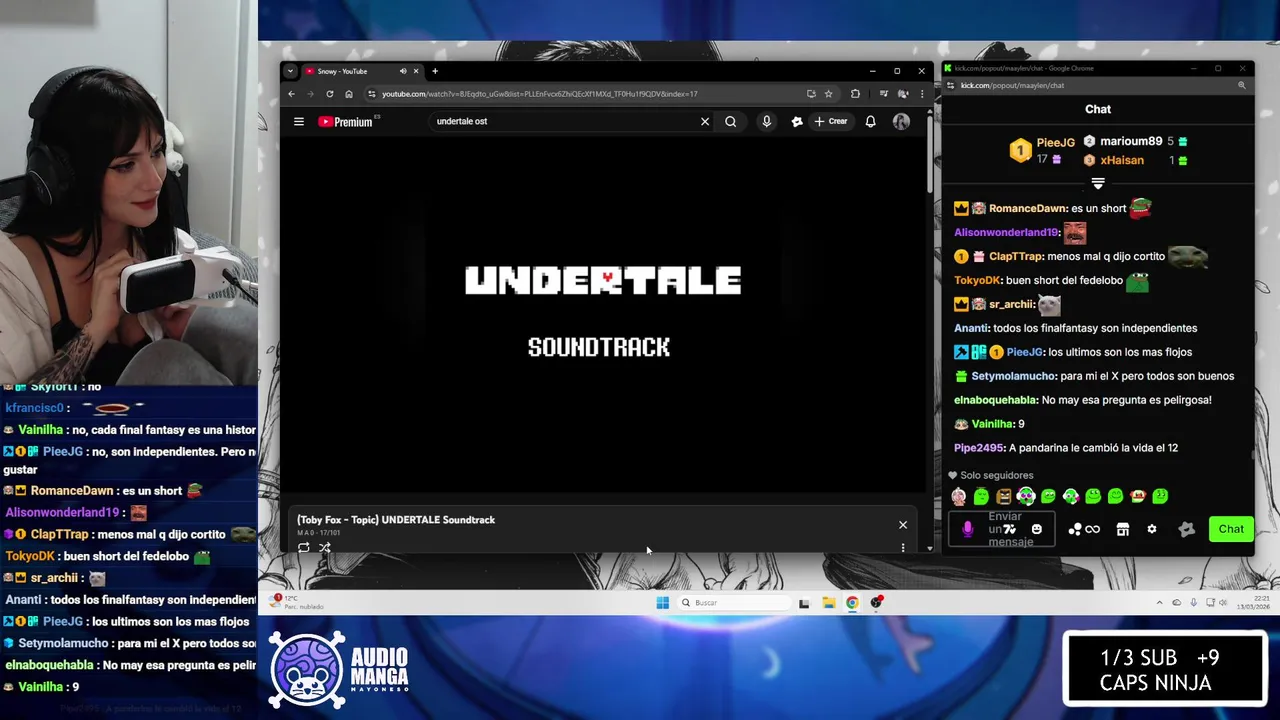Screen dimensions: 1280x720
Task: Open chat settings gear icon
Action: click(x=1152, y=529)
